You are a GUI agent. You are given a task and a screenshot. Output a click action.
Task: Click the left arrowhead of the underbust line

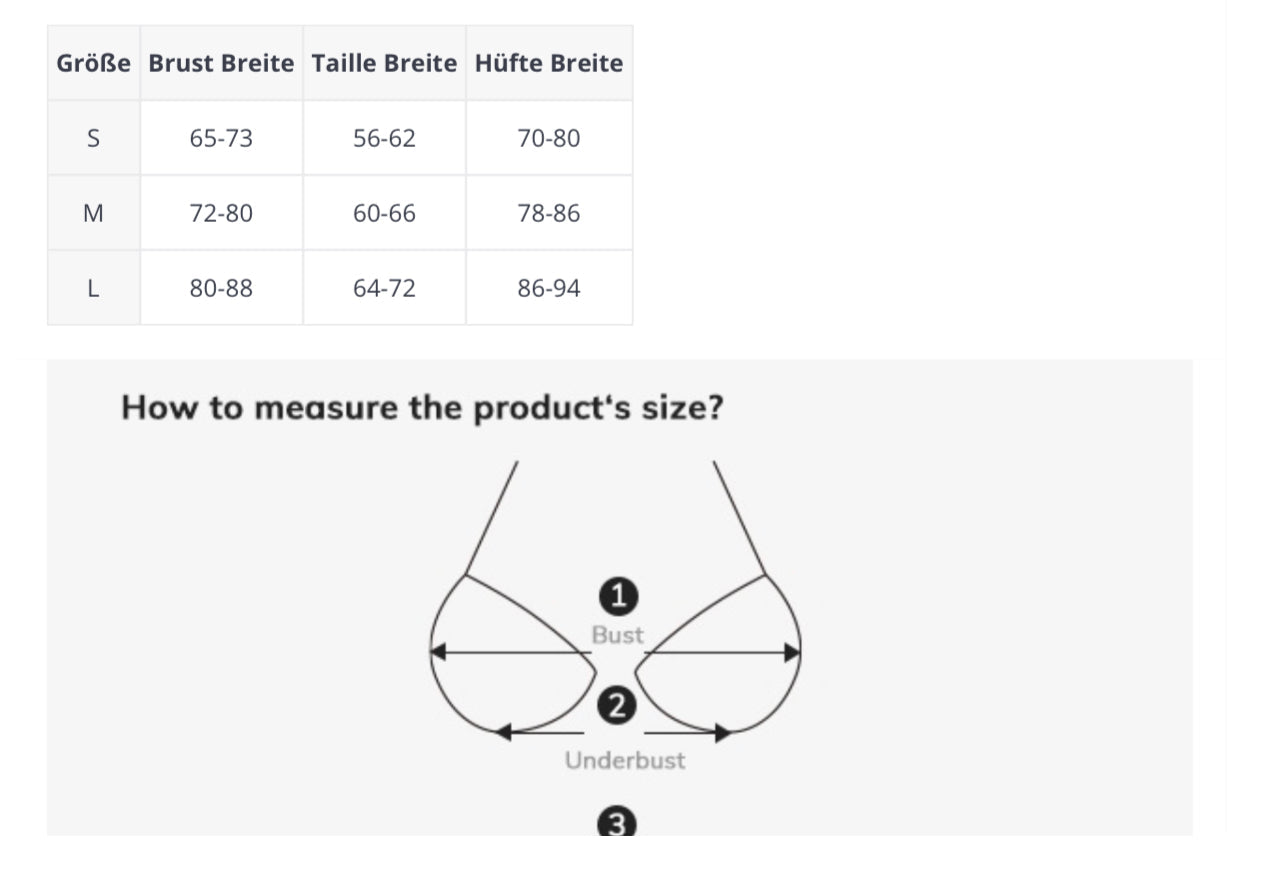pos(504,733)
